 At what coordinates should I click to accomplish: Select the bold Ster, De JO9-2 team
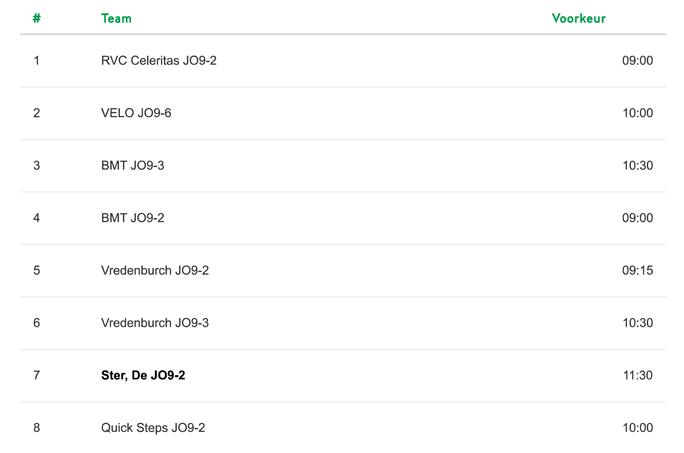coord(143,375)
